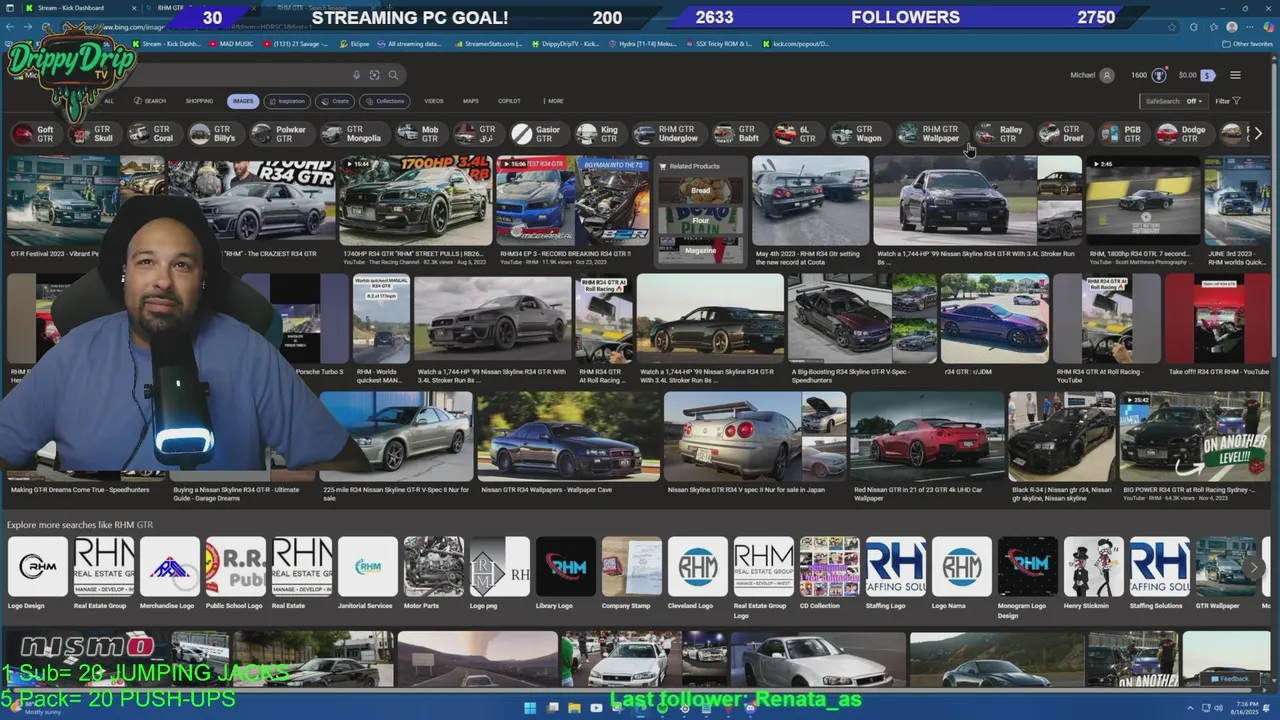
Task: Open Red Nissan GTR 4k wallpaper image
Action: click(x=927, y=436)
